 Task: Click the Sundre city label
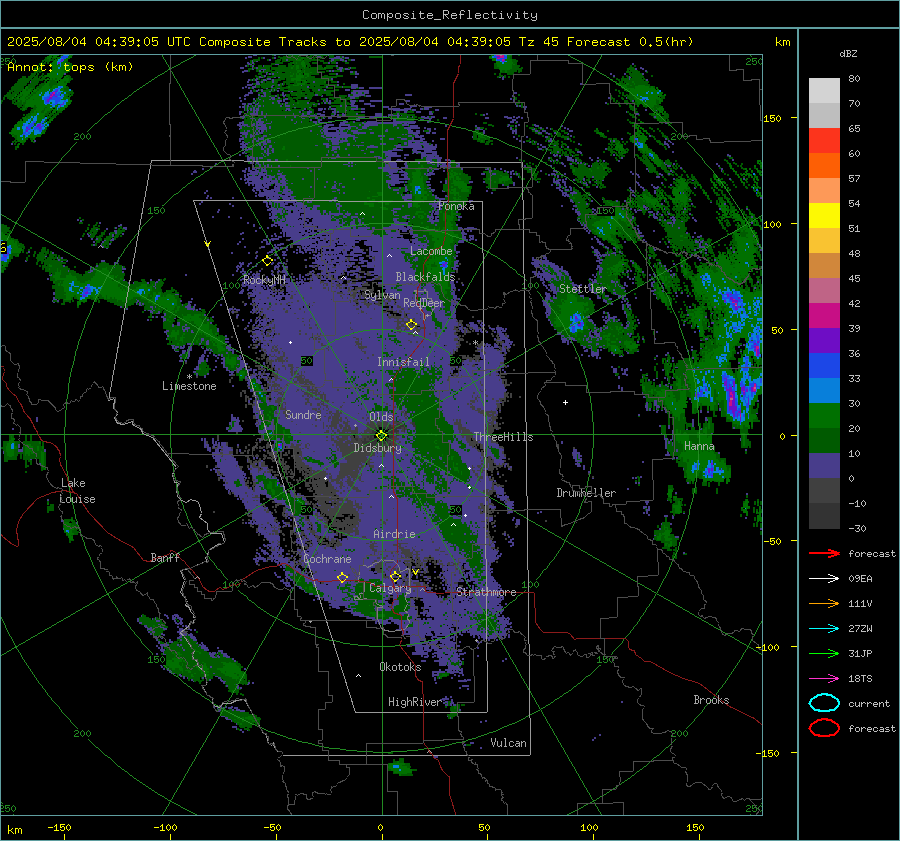pyautogui.click(x=303, y=414)
